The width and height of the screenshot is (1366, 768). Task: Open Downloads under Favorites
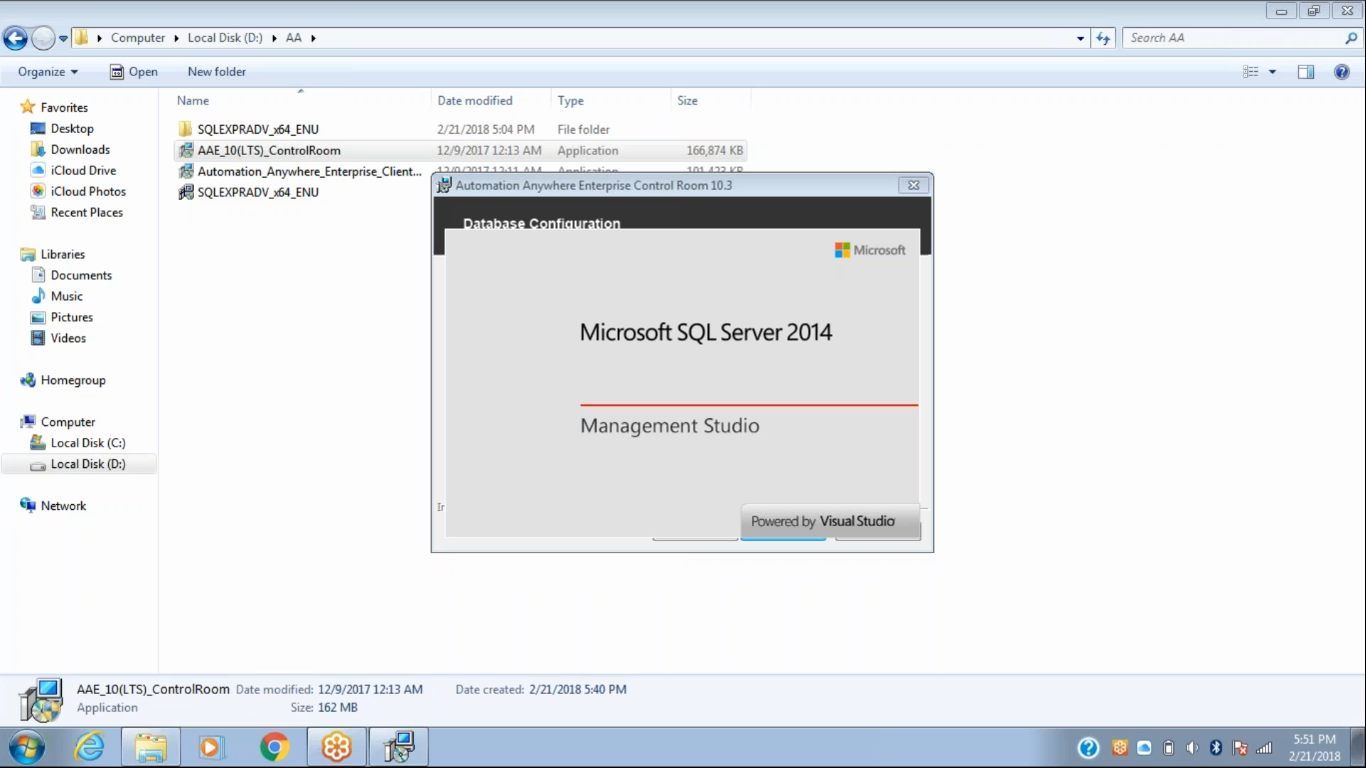pos(80,149)
